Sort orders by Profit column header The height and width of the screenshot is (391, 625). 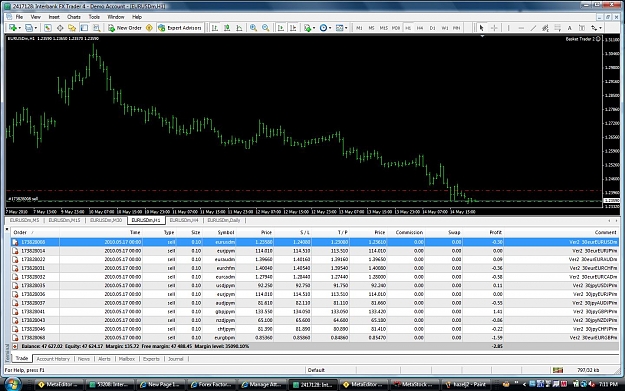coord(495,232)
